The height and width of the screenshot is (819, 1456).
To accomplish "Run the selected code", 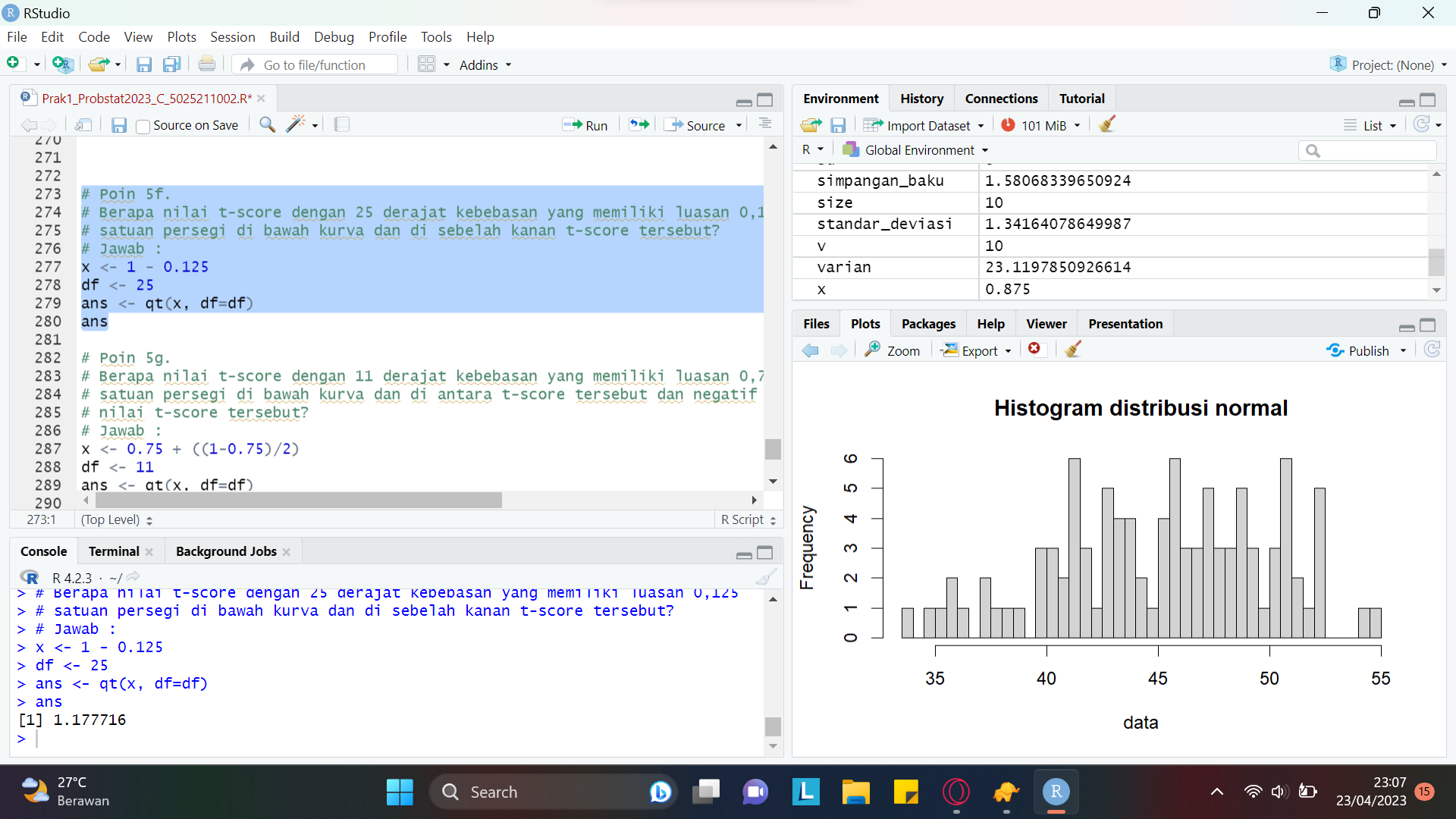I will 585,124.
